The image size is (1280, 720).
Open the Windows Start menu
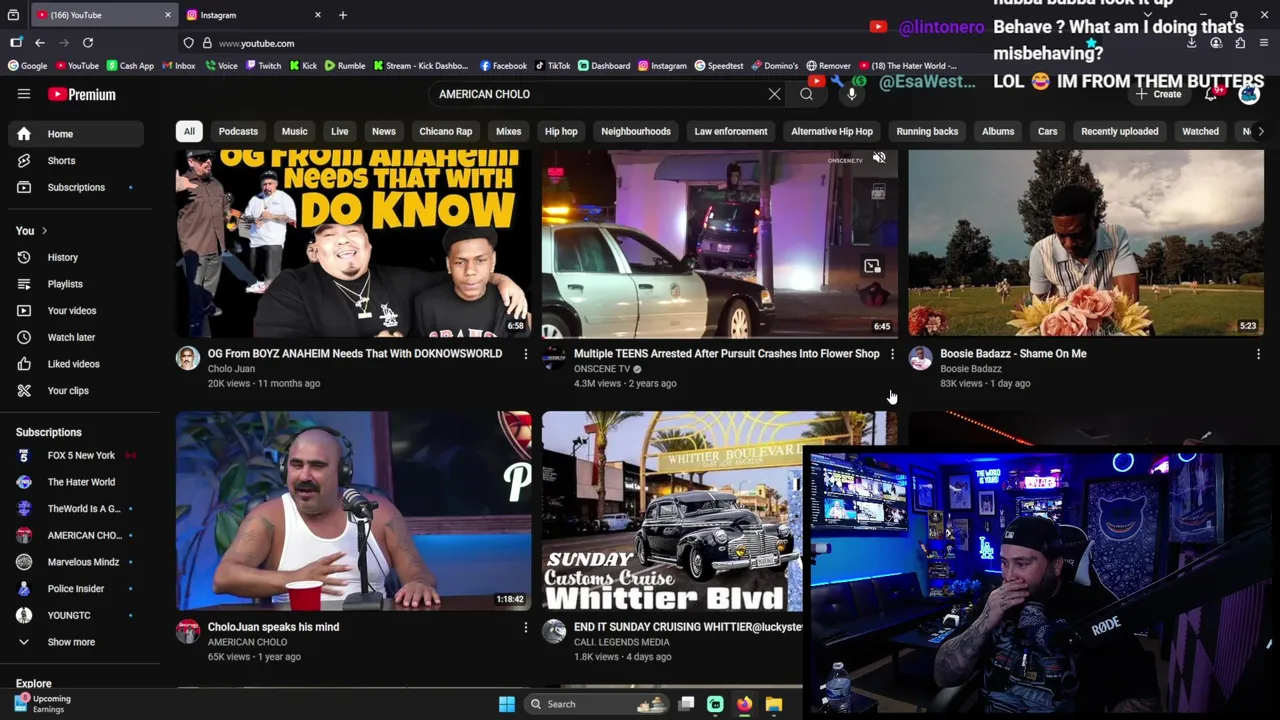[507, 704]
